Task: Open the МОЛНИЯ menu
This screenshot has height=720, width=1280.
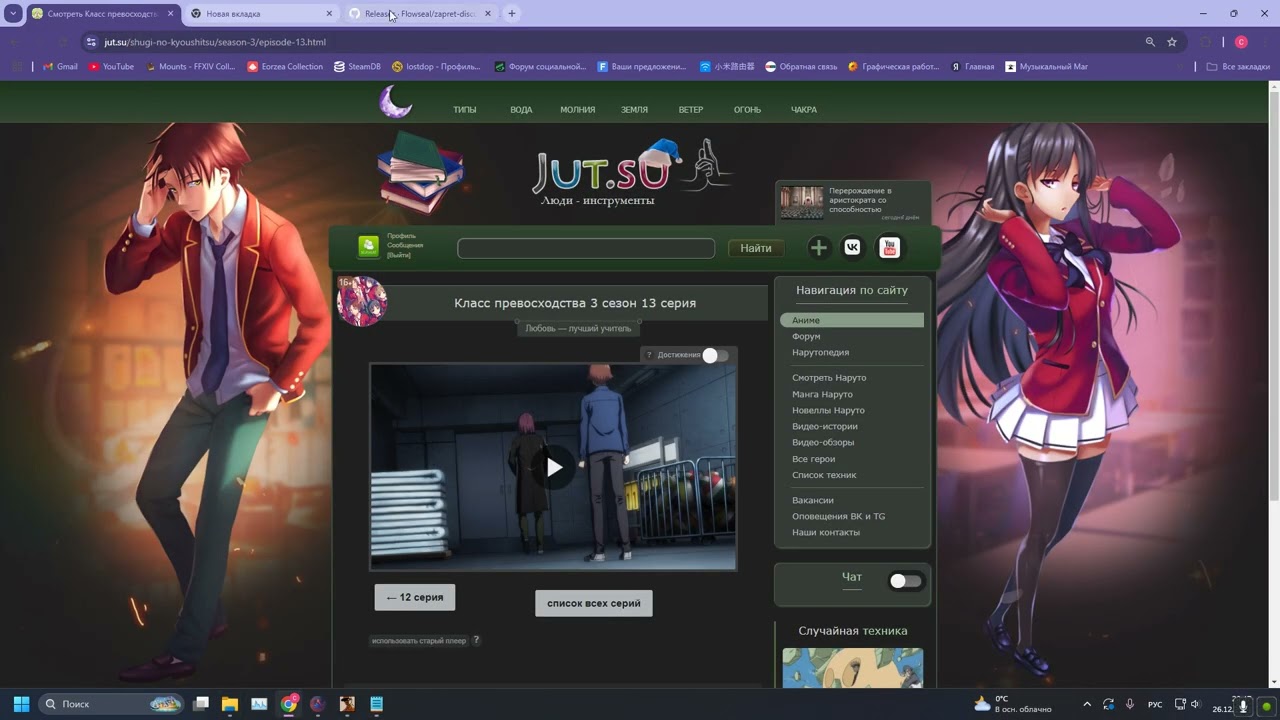Action: point(577,110)
